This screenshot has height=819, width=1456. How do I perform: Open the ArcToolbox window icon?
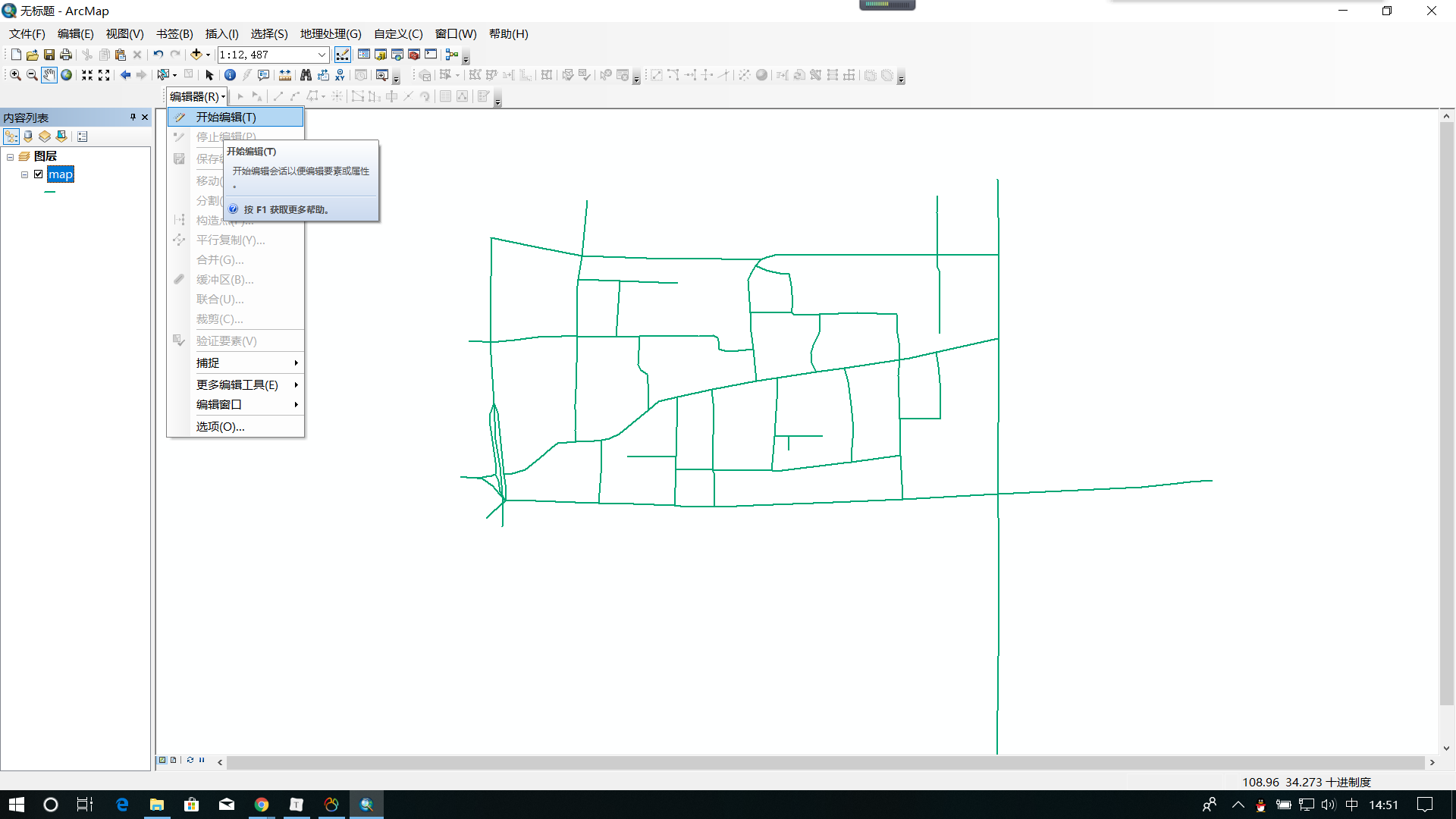point(414,55)
